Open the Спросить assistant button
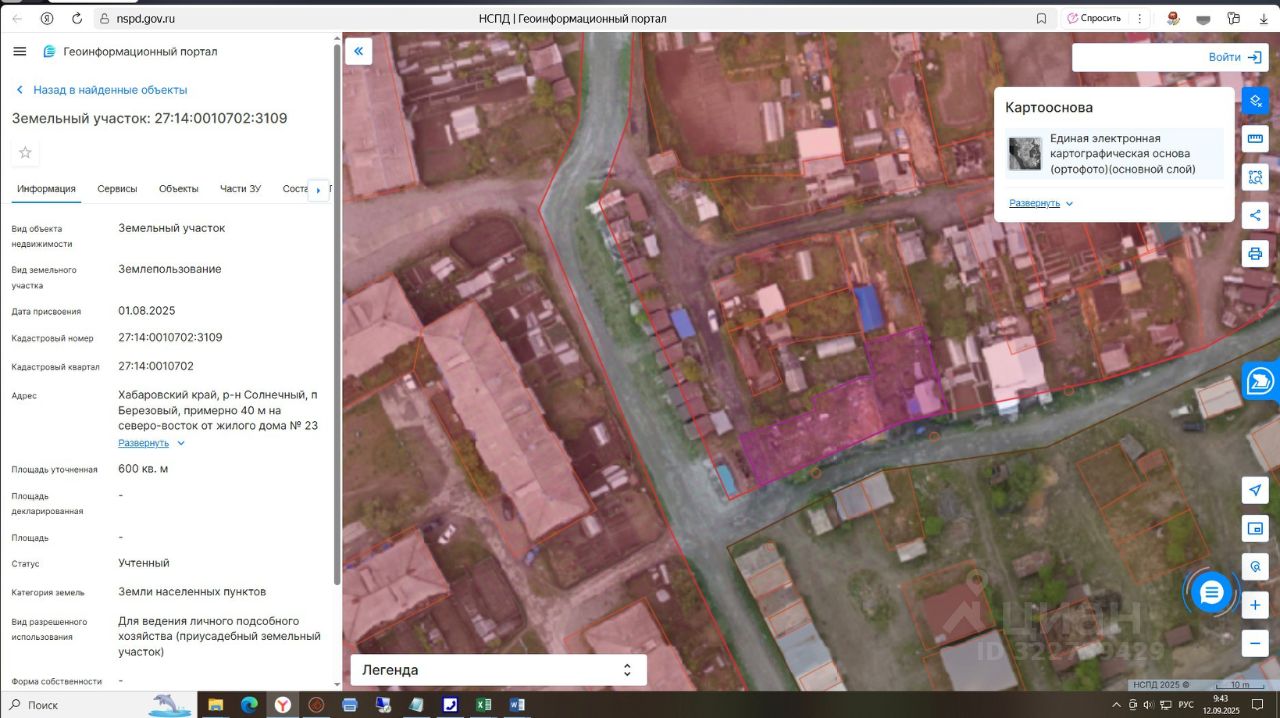Image resolution: width=1280 pixels, height=718 pixels. click(x=1093, y=18)
